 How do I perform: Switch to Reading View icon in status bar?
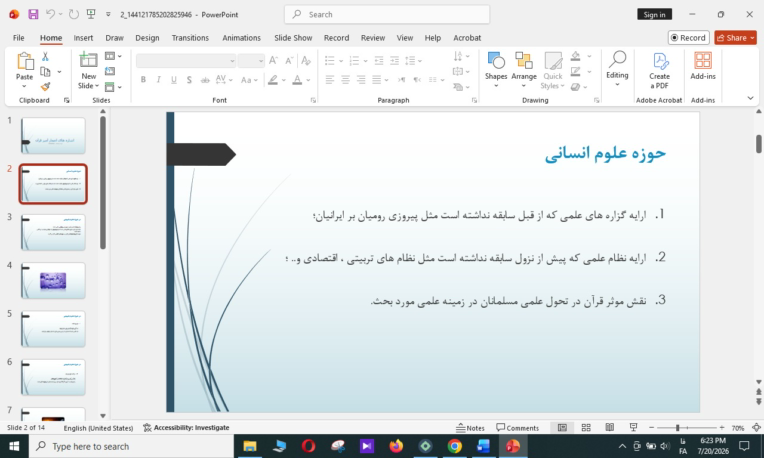tap(610, 427)
